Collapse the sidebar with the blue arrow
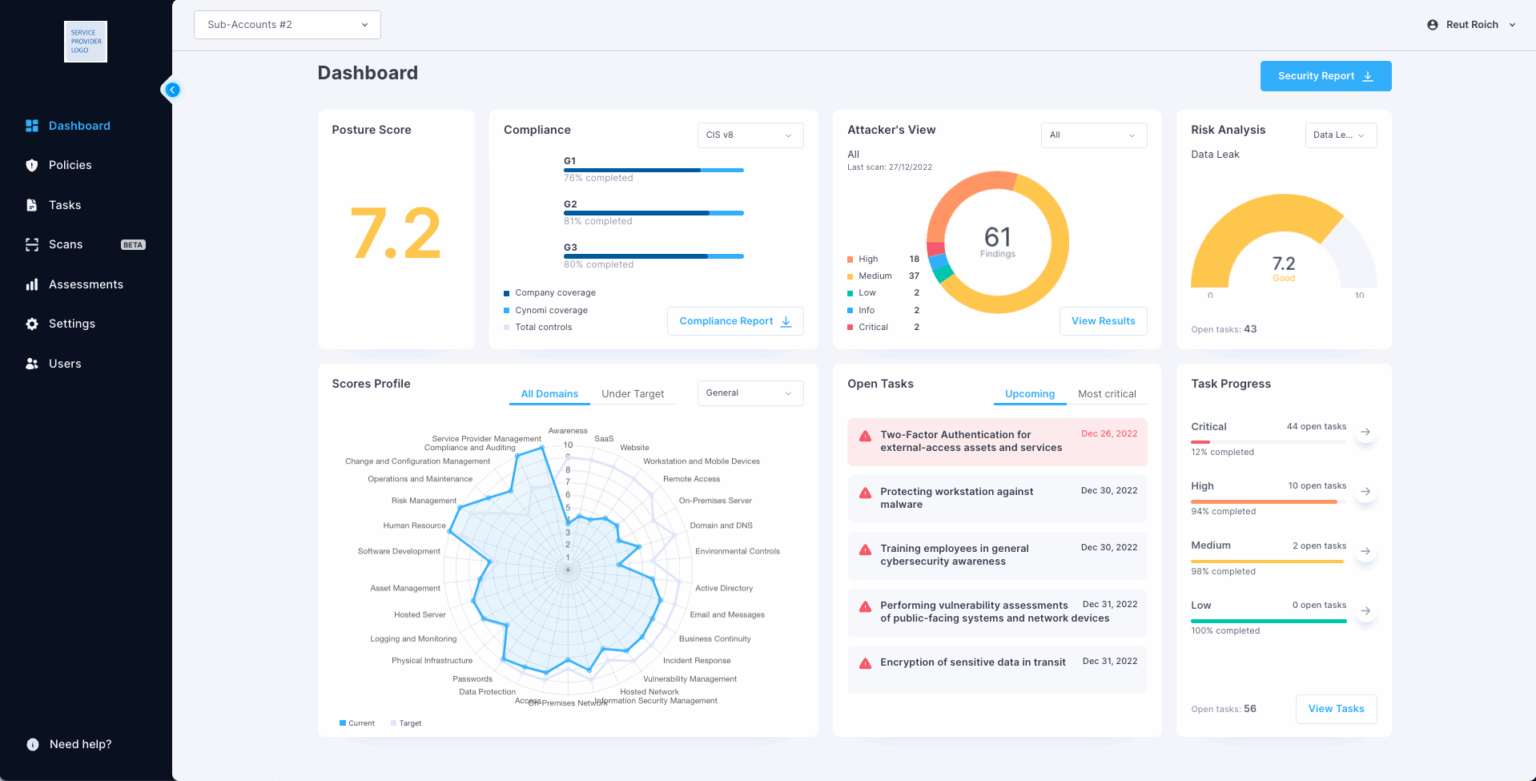This screenshot has width=1536, height=781. click(172, 90)
